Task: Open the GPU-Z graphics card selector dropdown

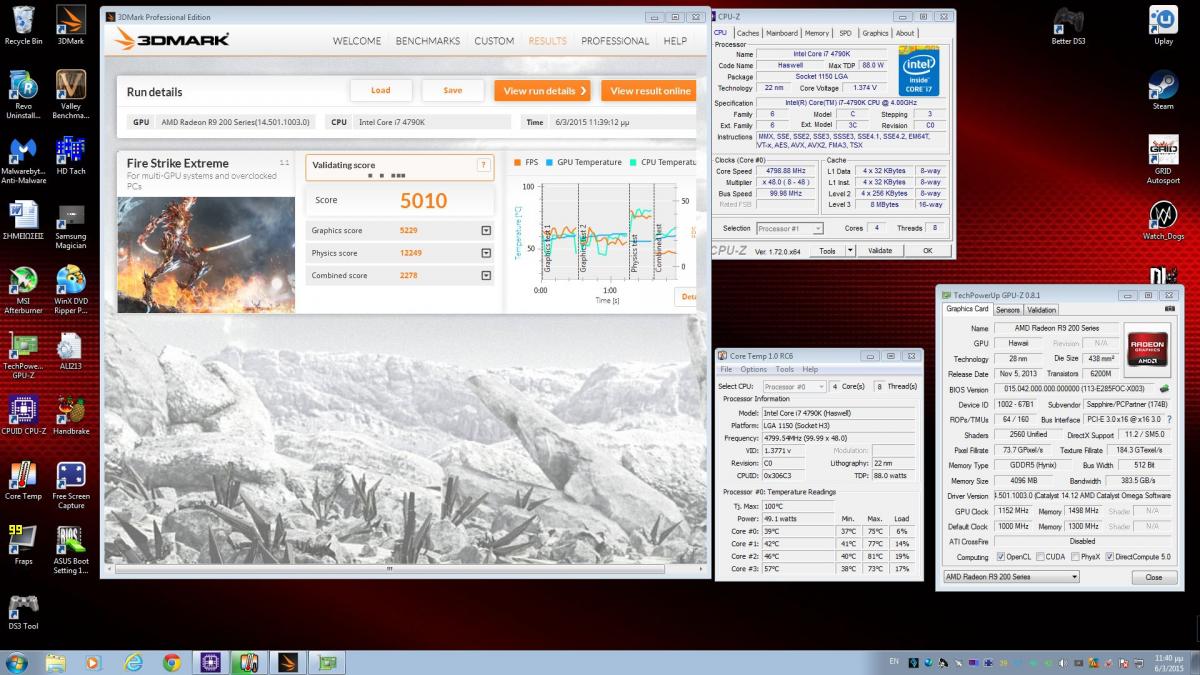Action: click(1012, 577)
